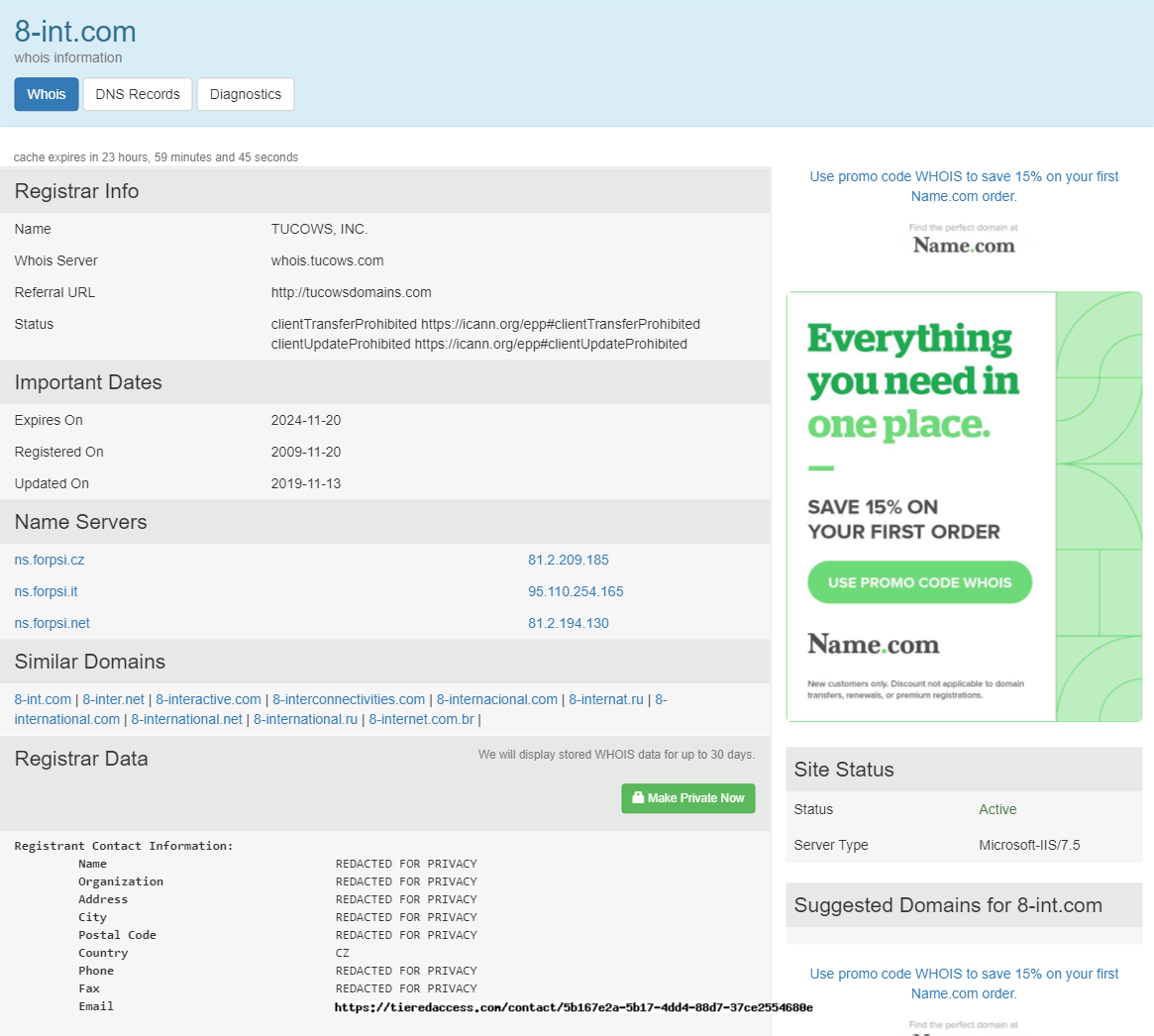Click the Make Private Now button

coord(688,798)
